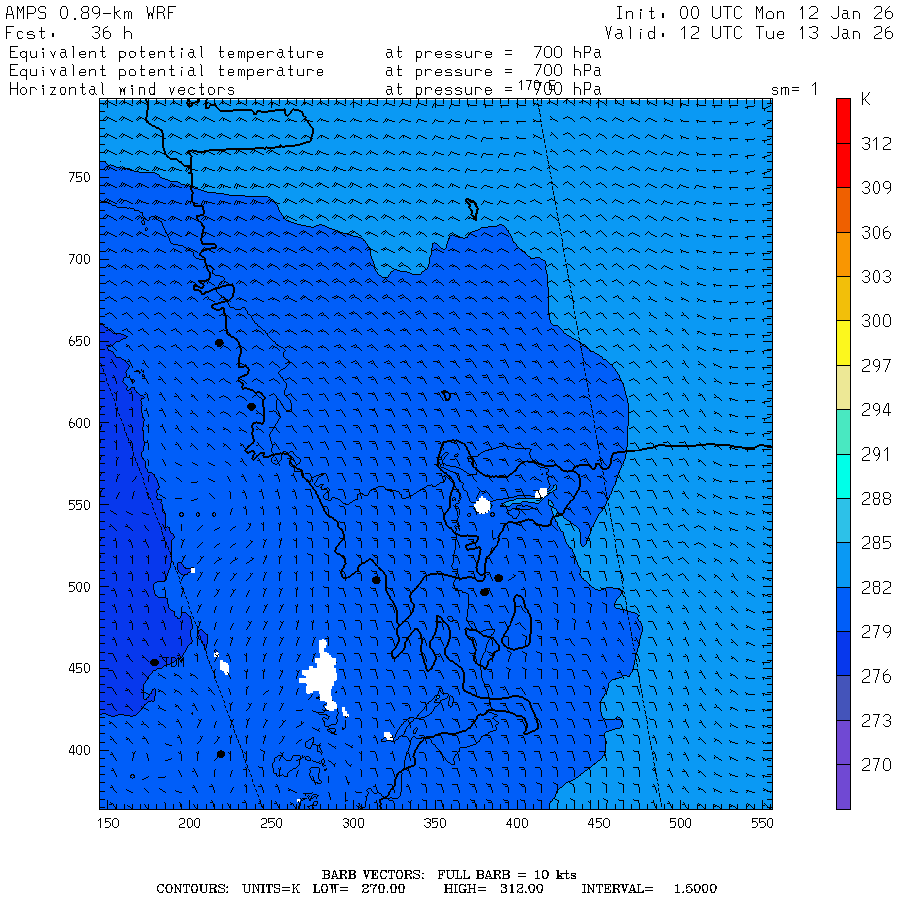Click the 'INTERVAL= 1.5000' footer value
900x900 pixels.
[x=649, y=889]
